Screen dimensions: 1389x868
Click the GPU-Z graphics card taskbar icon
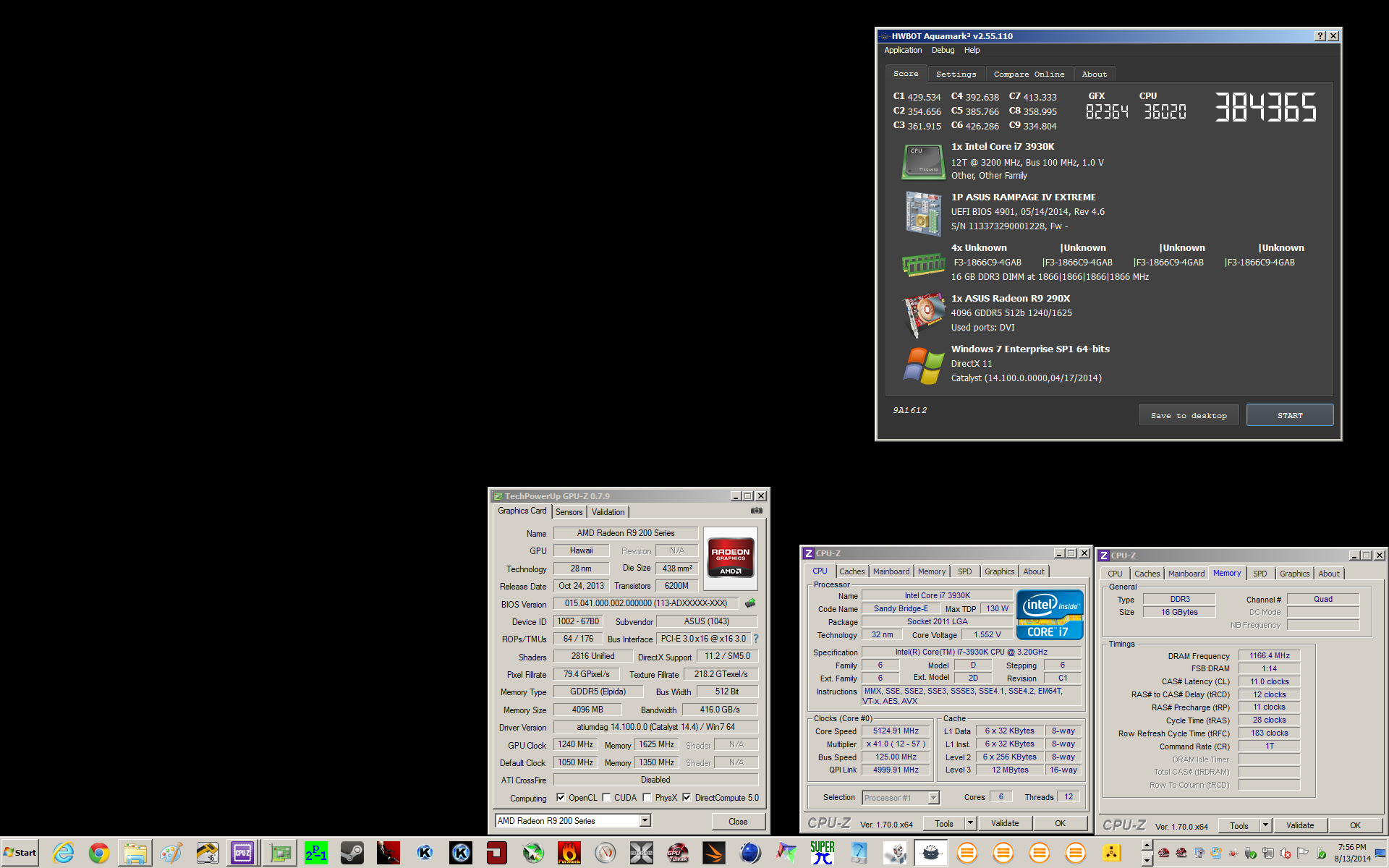click(x=280, y=853)
